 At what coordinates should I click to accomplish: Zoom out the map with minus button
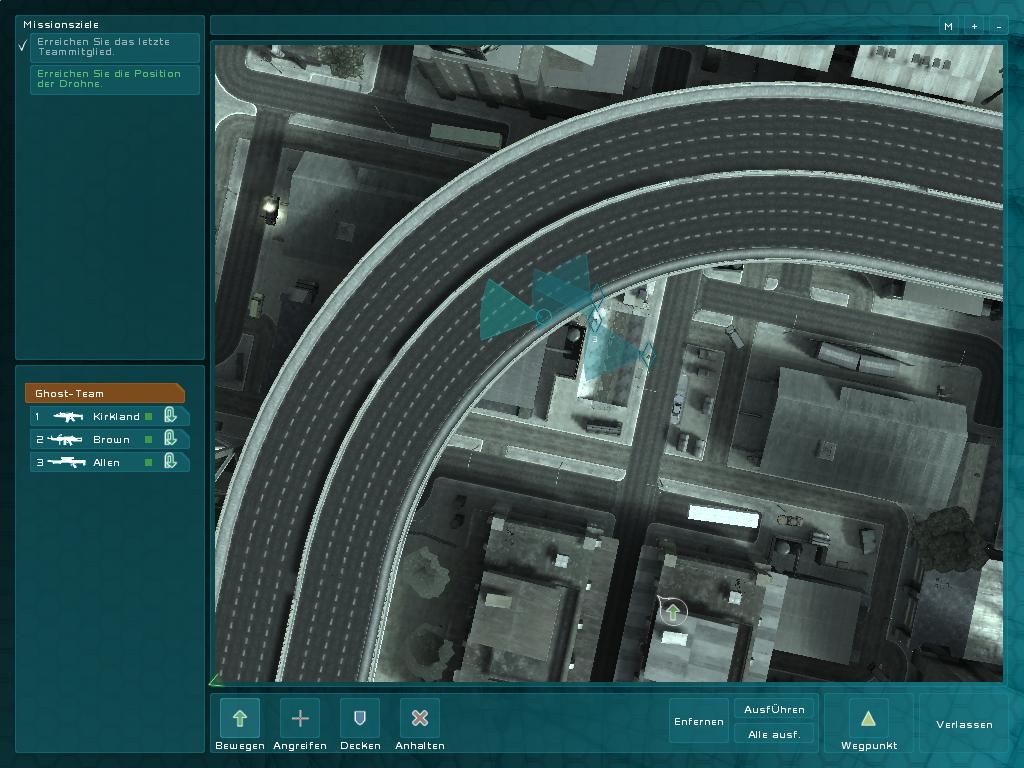click(x=999, y=27)
